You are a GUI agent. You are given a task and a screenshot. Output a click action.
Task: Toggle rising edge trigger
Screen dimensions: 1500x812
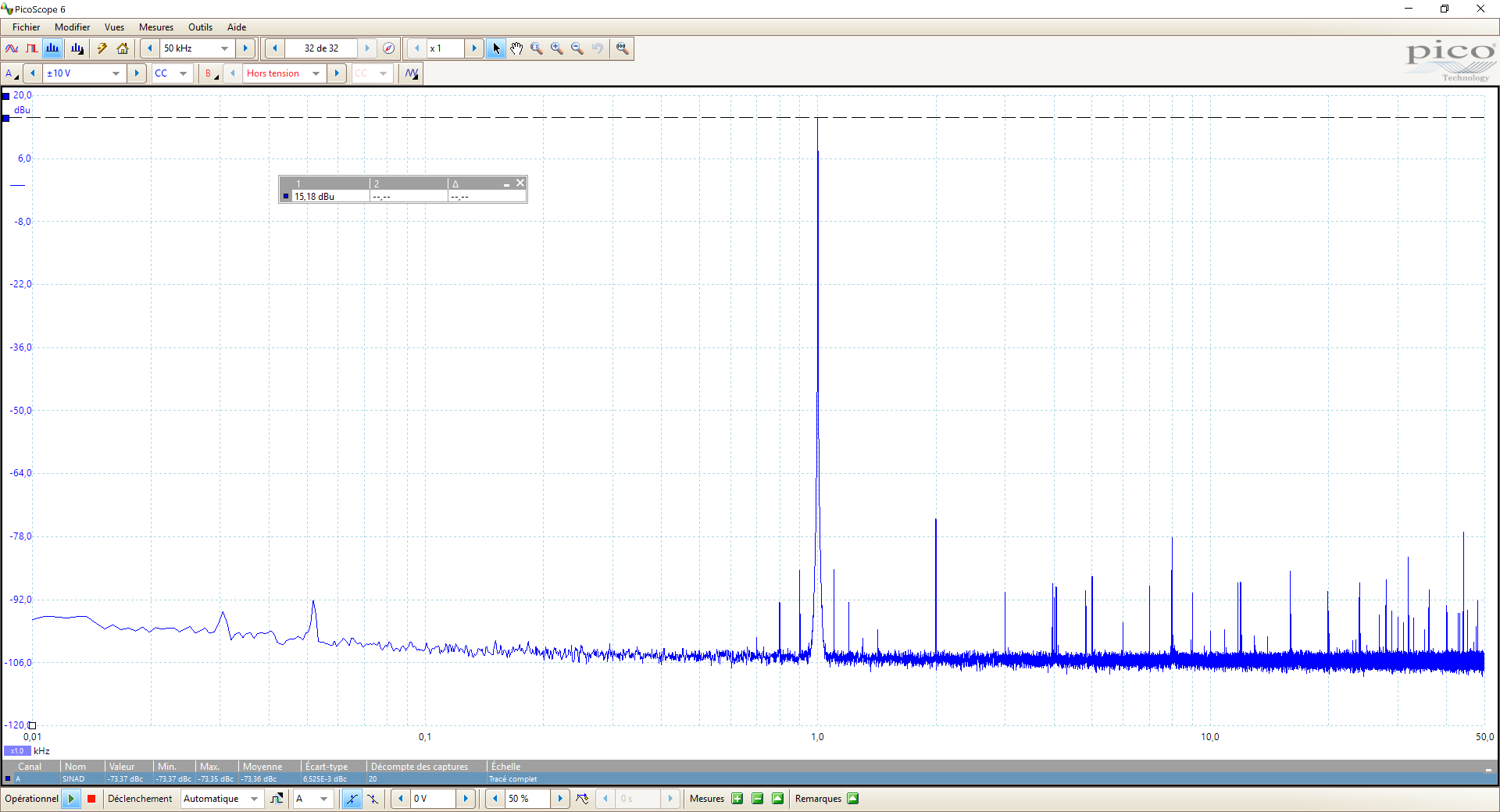coord(352,799)
